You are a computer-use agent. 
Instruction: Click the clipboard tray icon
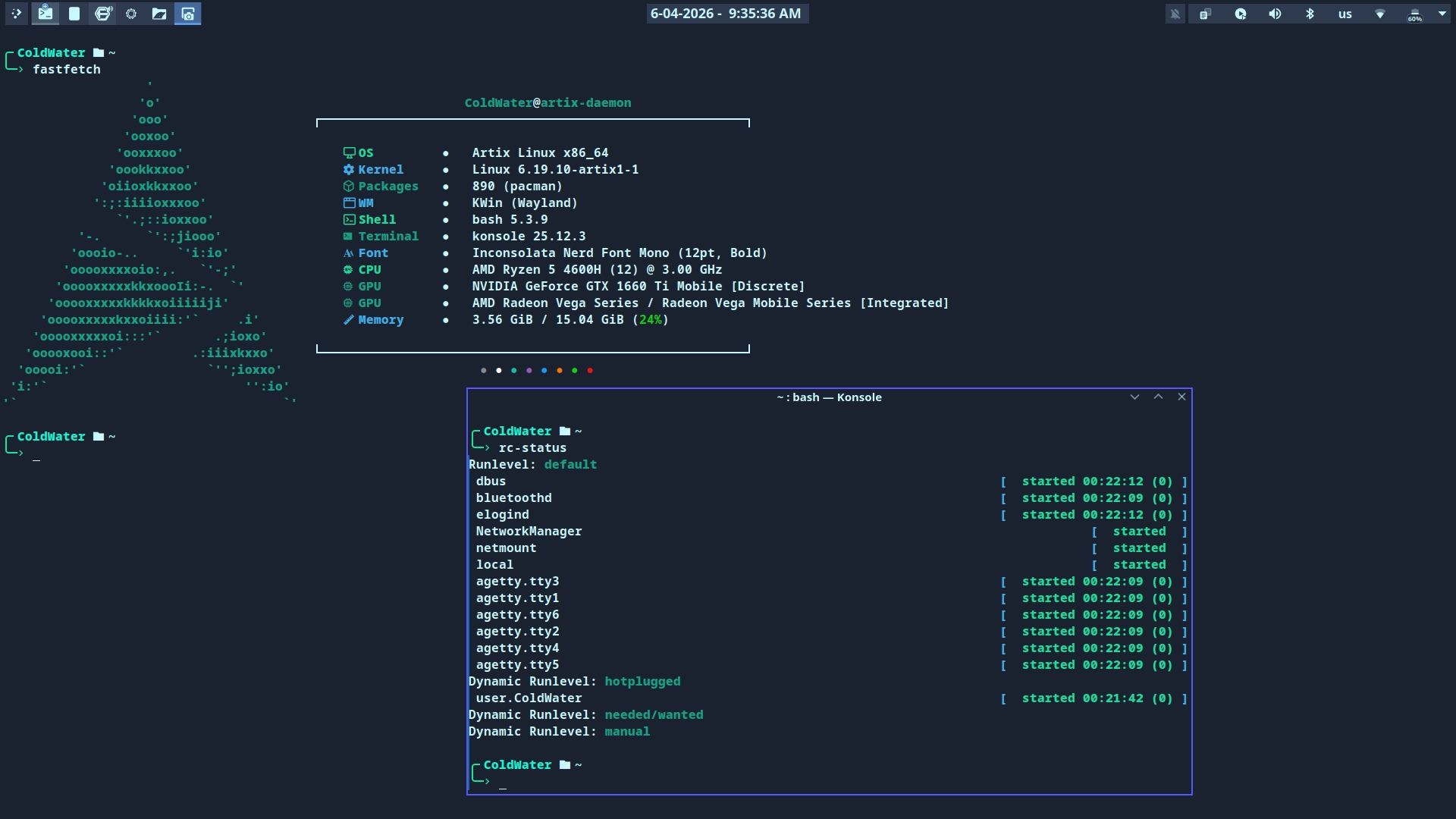(x=1205, y=14)
